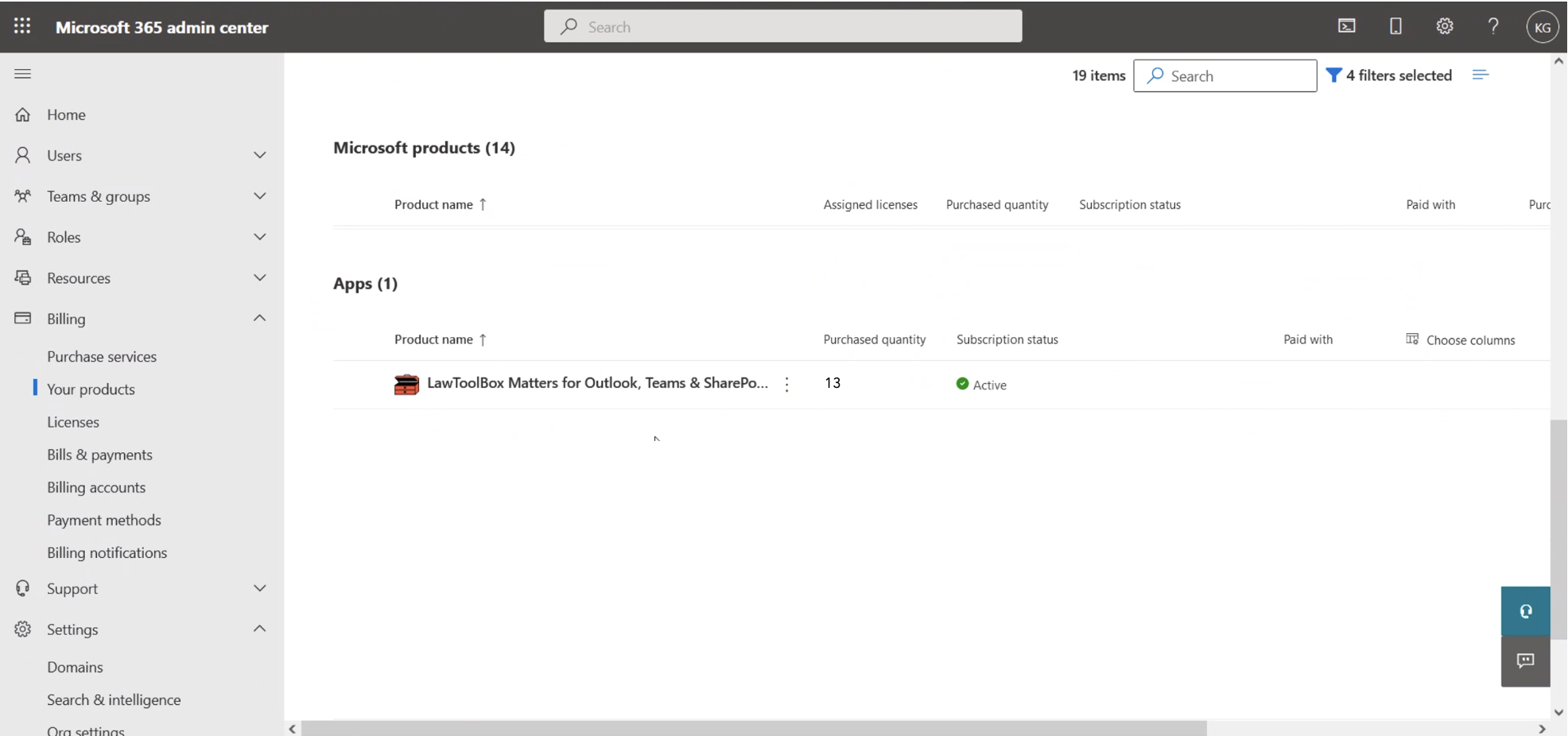Image resolution: width=1568 pixels, height=736 pixels.
Task: Click the top Microsoft 365 search box
Action: tap(782, 26)
